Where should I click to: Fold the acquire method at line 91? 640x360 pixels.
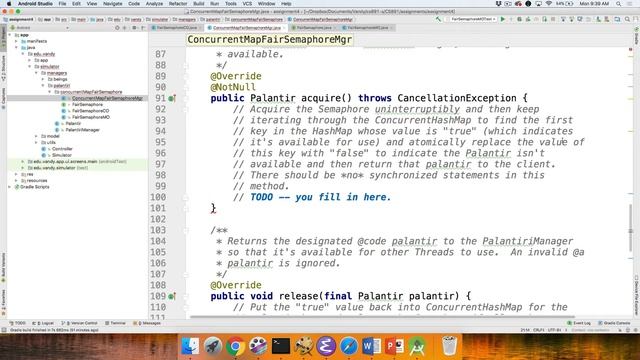(185, 98)
